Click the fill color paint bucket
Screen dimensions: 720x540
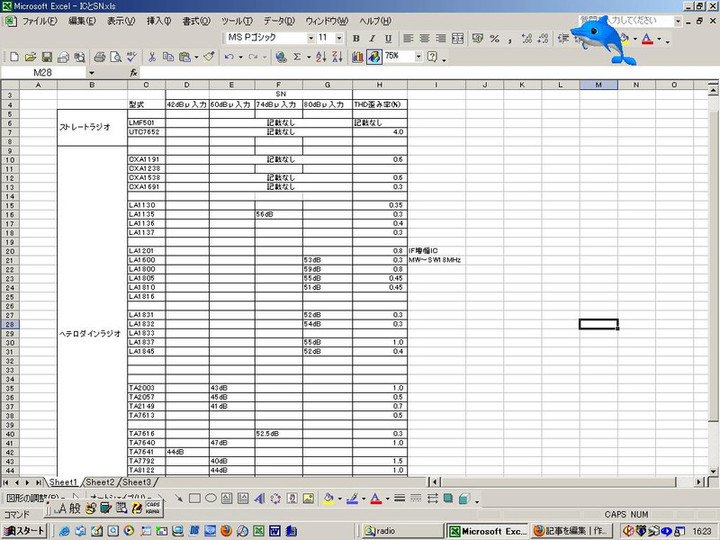coord(328,498)
